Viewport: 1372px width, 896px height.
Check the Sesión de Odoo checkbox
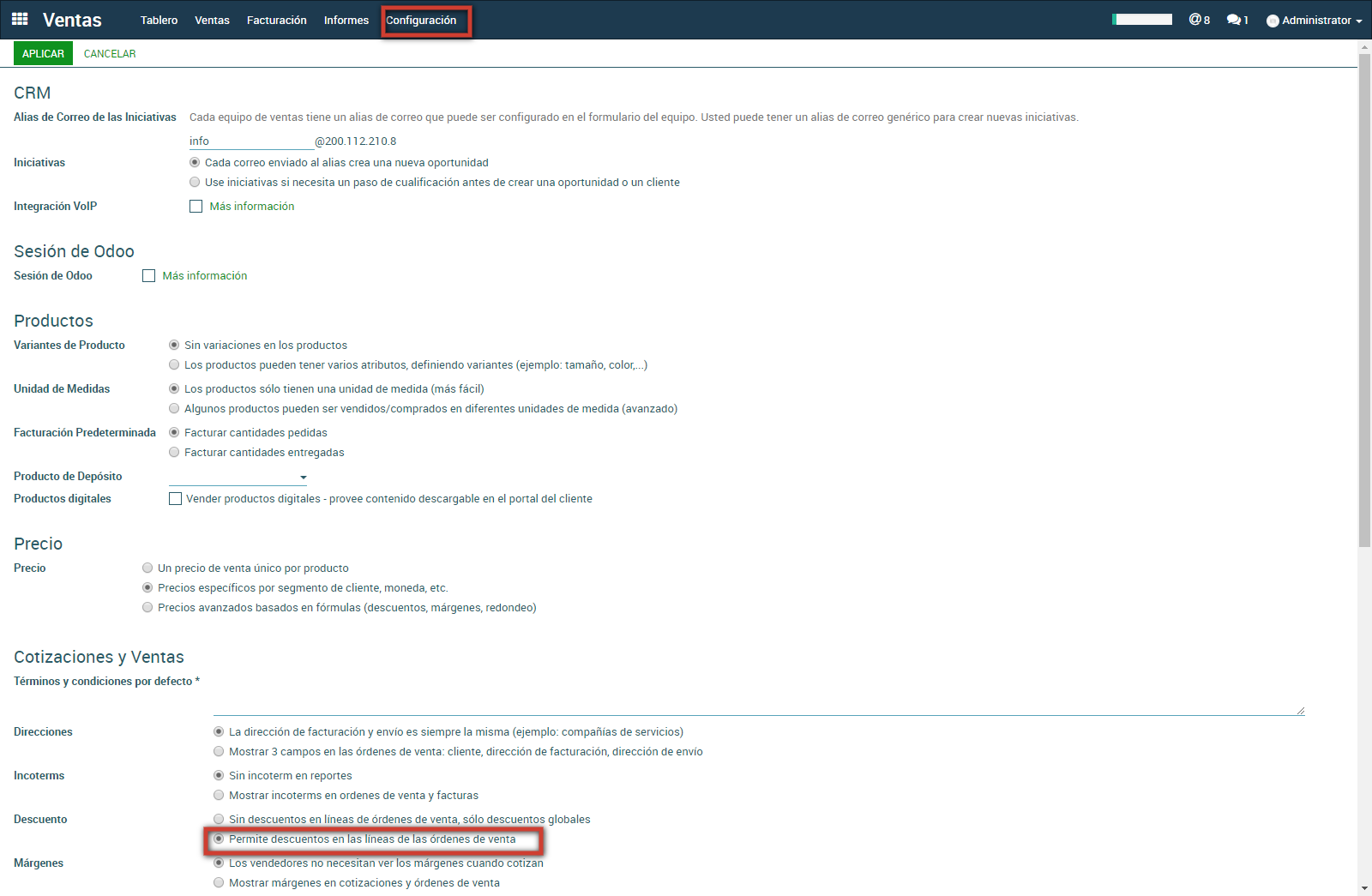pos(148,276)
